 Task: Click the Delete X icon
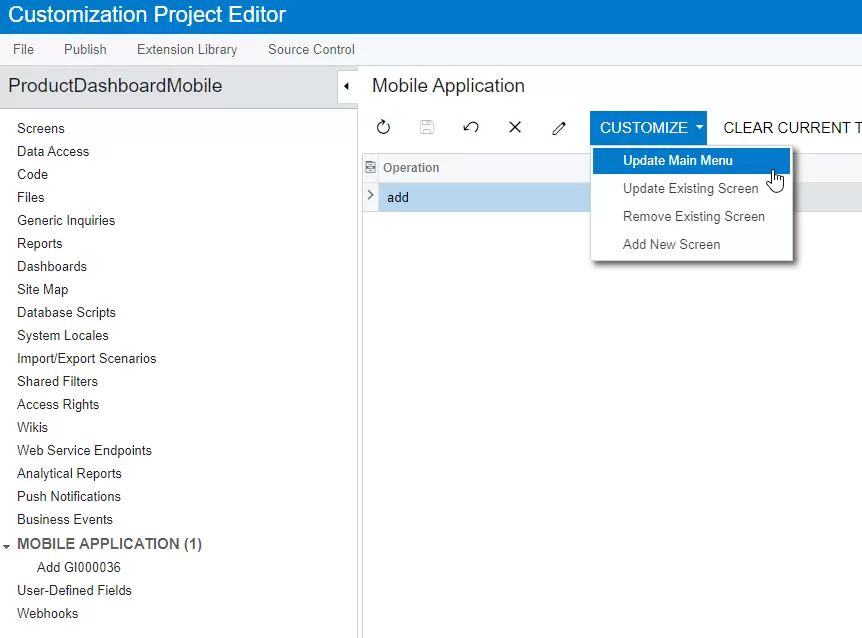click(x=515, y=128)
